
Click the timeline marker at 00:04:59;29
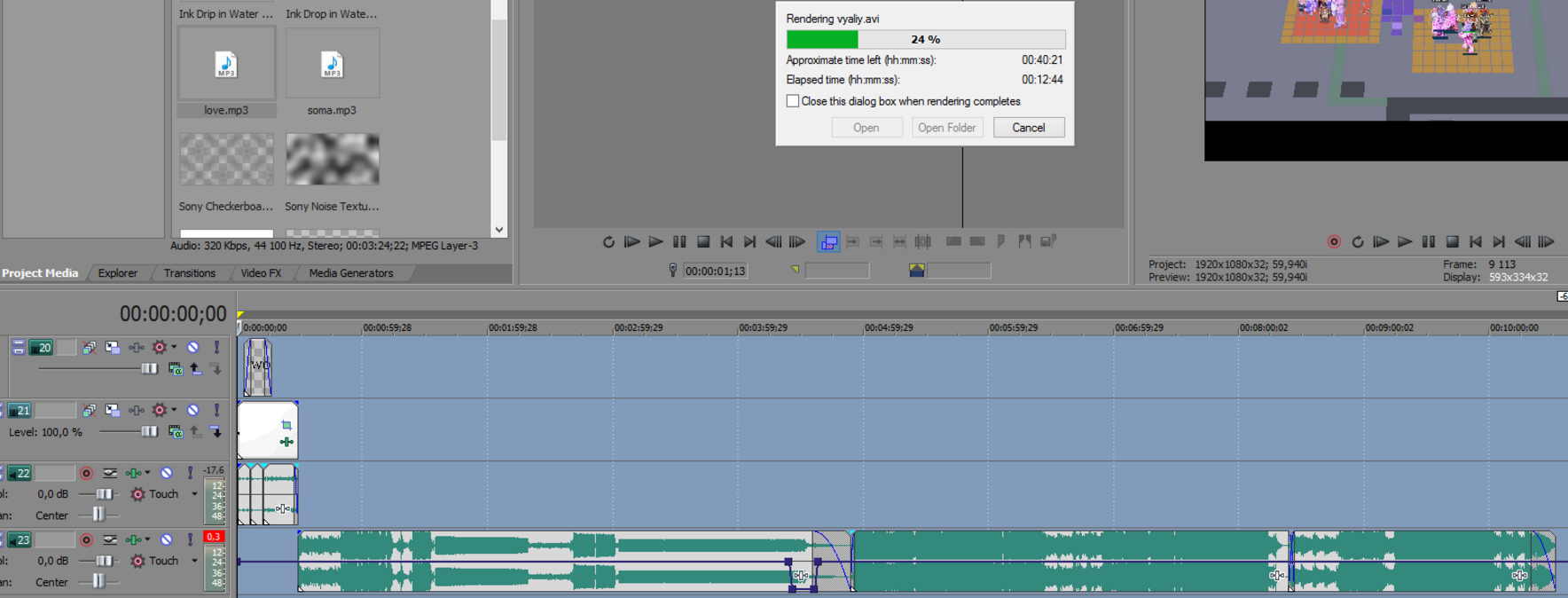(x=888, y=328)
